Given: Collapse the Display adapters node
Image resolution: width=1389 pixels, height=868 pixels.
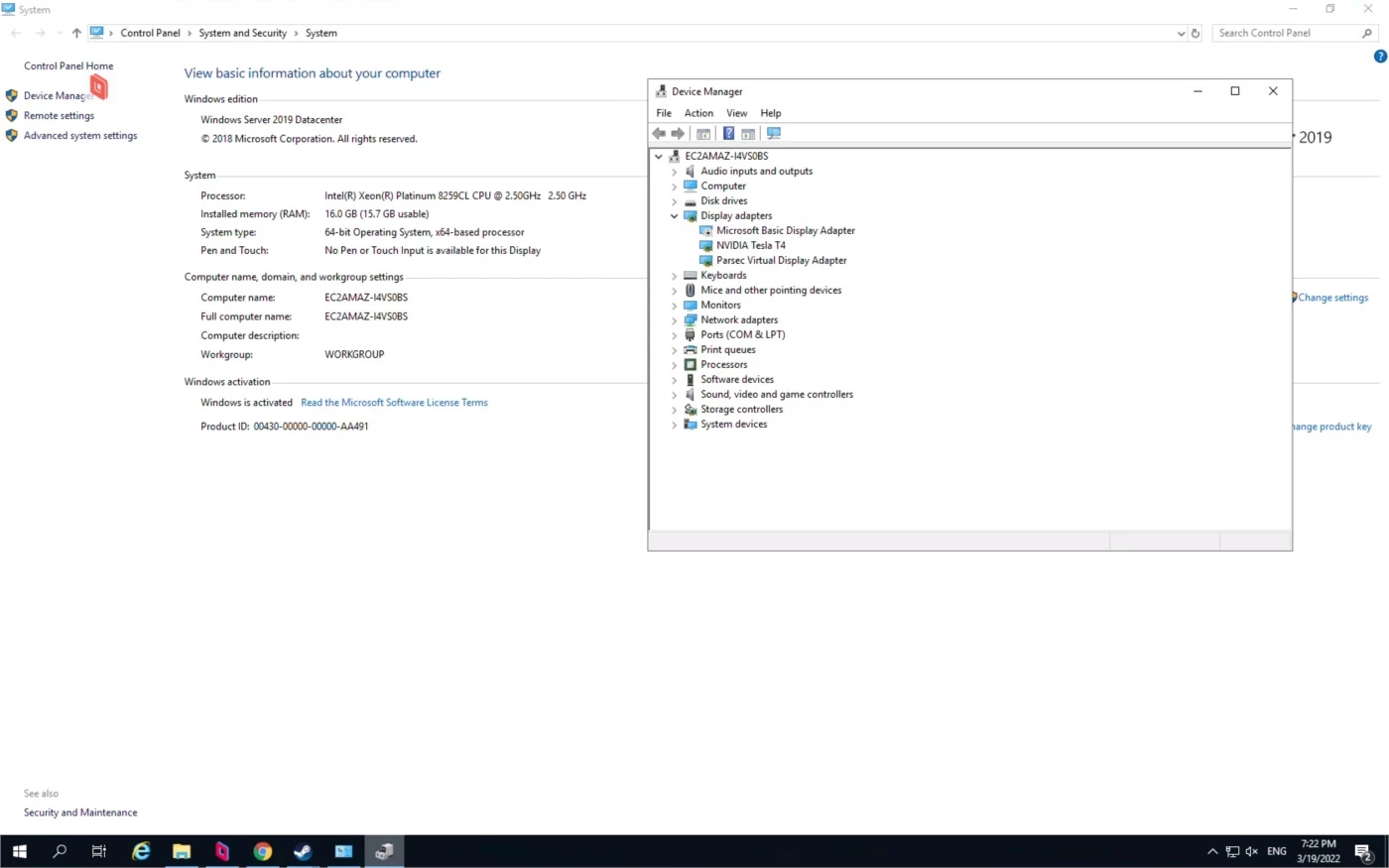Looking at the screenshot, I should pos(675,215).
